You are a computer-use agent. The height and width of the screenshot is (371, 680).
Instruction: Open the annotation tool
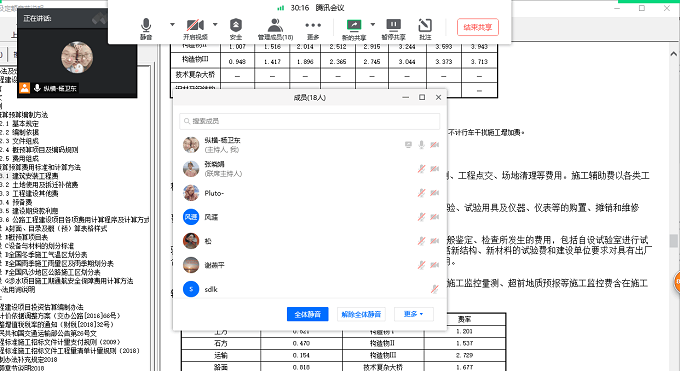(x=425, y=29)
